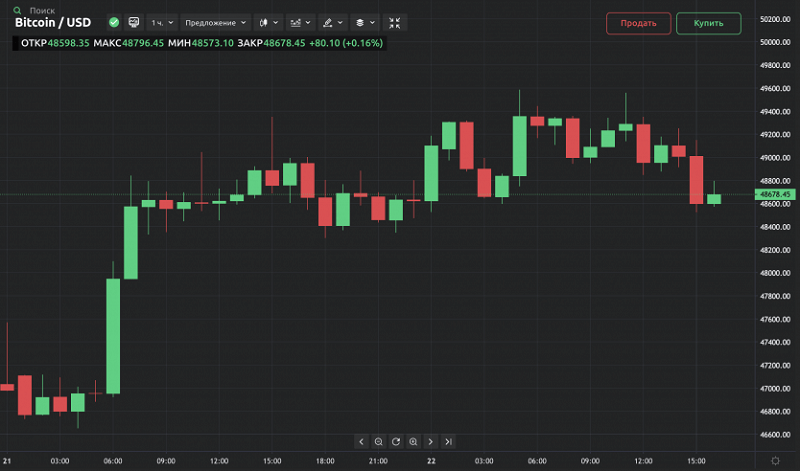Expand the layers dropdown
Image resolution: width=800 pixels, height=471 pixels.
tap(365, 21)
